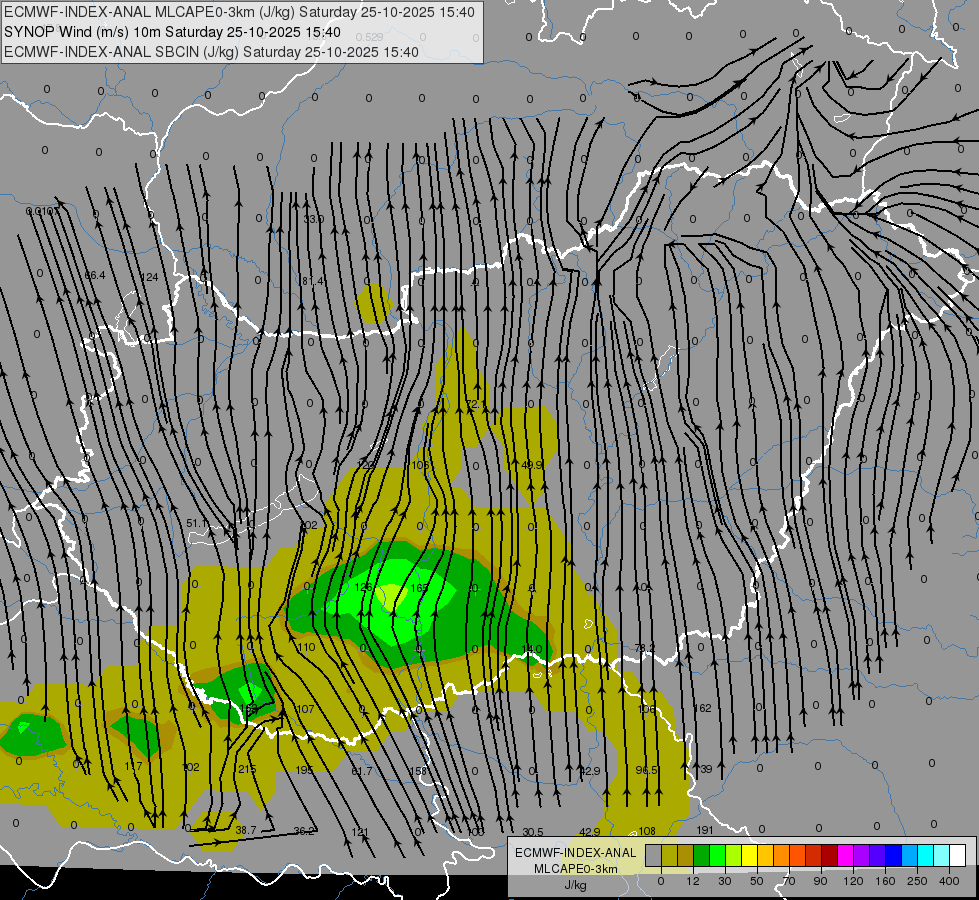This screenshot has height=900, width=979.
Task: Click the '72.7' value on the map
Action: (x=477, y=405)
